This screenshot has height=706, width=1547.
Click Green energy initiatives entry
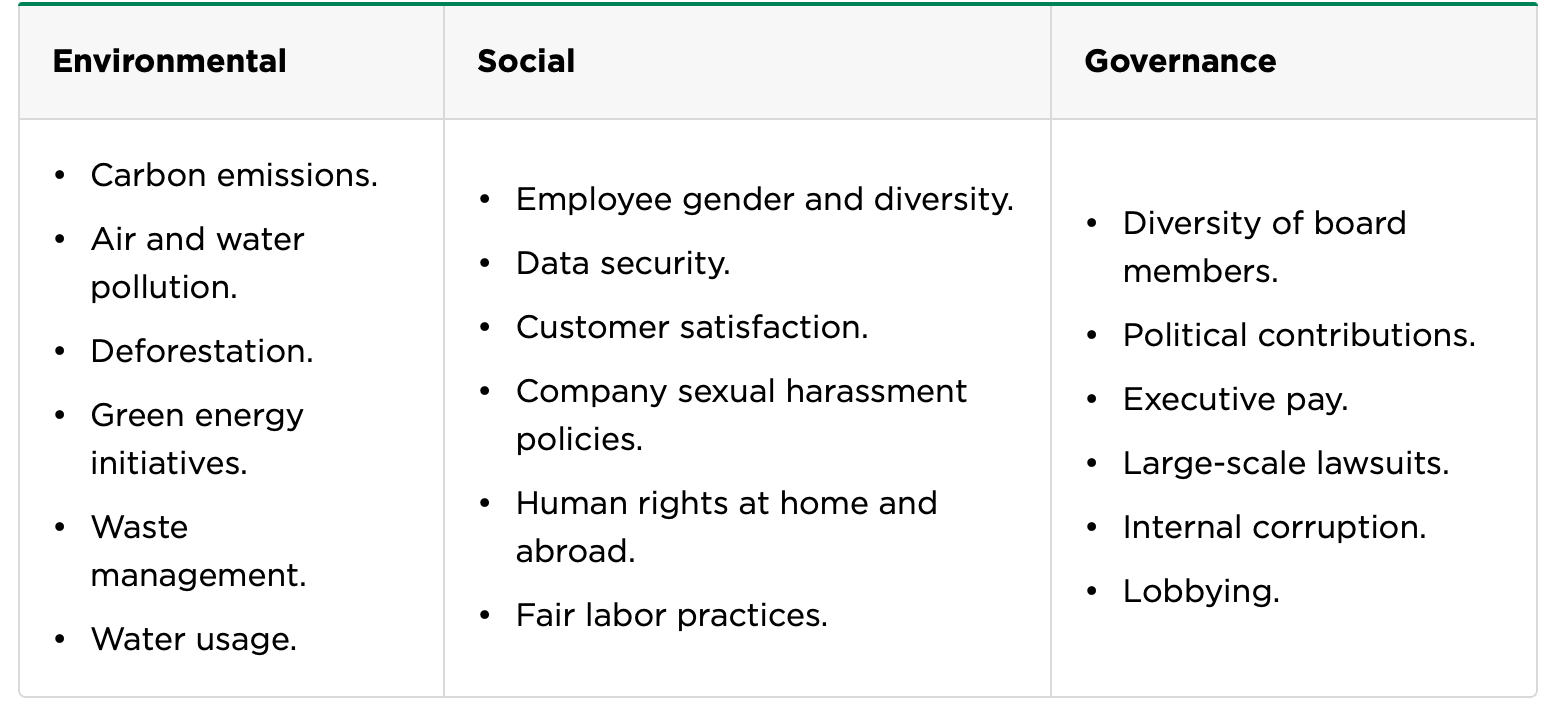[x=197, y=438]
